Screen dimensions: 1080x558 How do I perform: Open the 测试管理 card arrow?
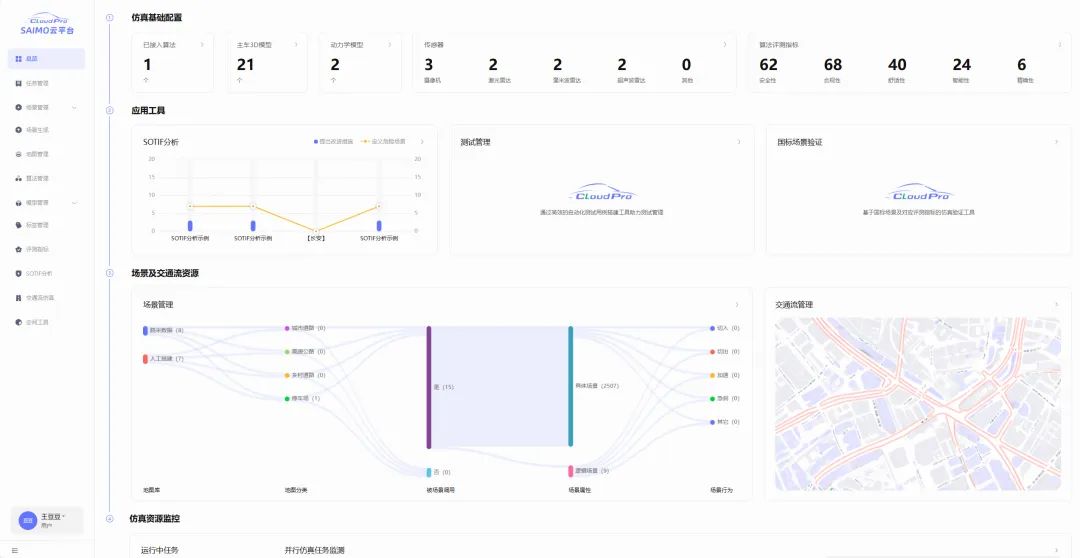tap(739, 142)
